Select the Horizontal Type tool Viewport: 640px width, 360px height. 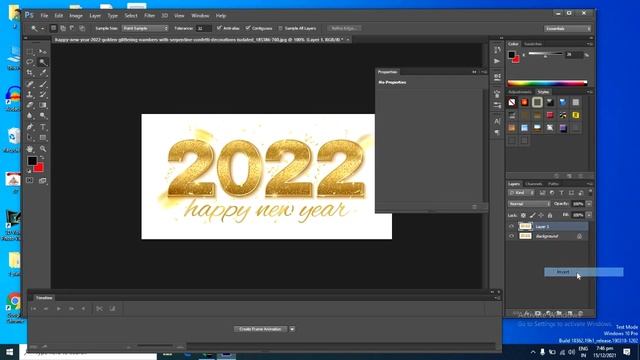click(43, 127)
